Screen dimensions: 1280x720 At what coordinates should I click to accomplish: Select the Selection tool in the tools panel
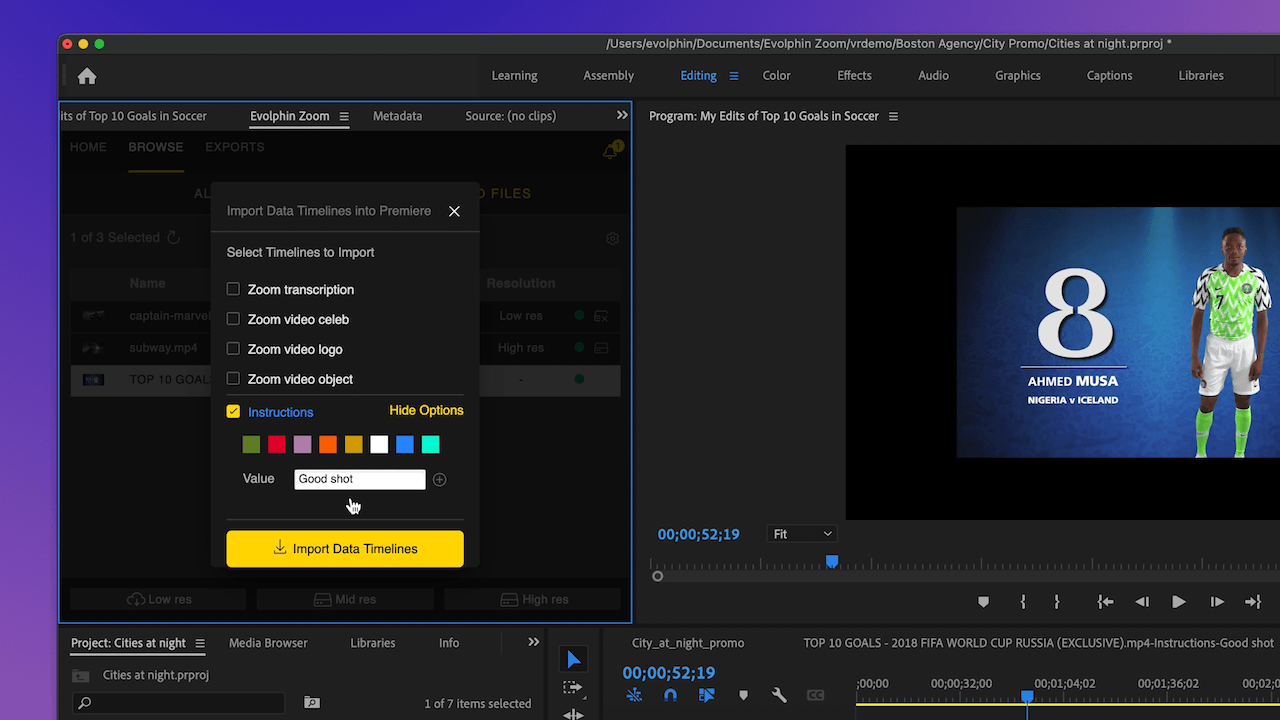click(x=574, y=658)
